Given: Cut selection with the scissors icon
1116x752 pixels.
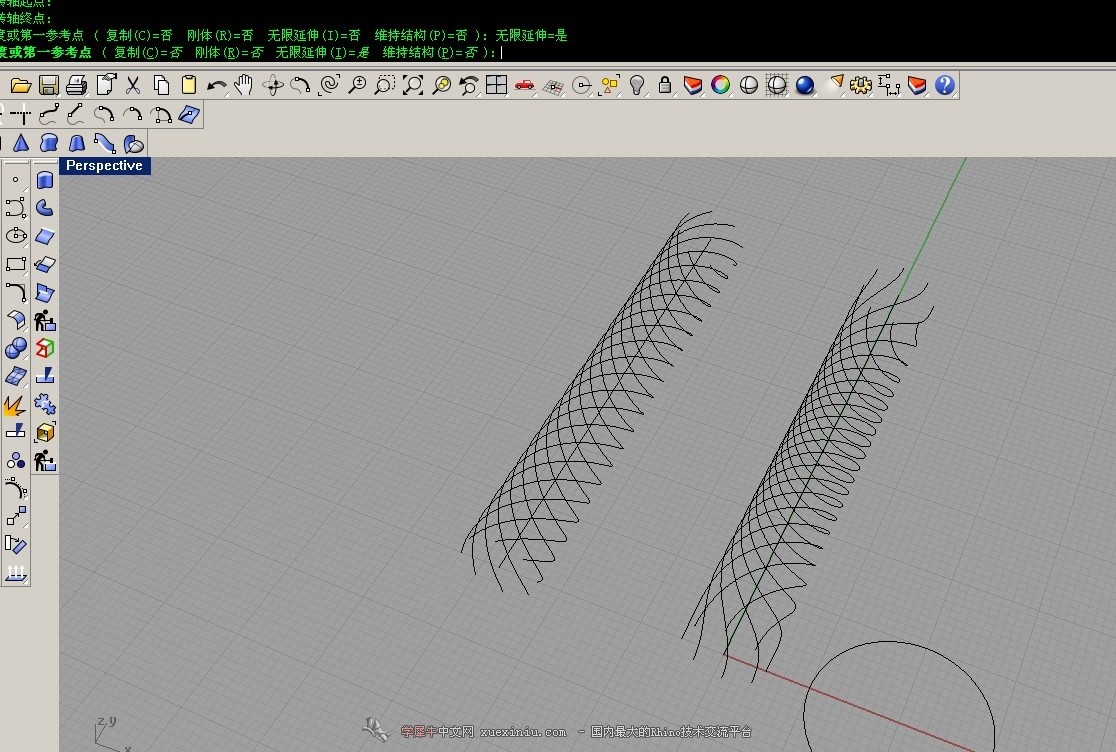Looking at the screenshot, I should [132, 85].
